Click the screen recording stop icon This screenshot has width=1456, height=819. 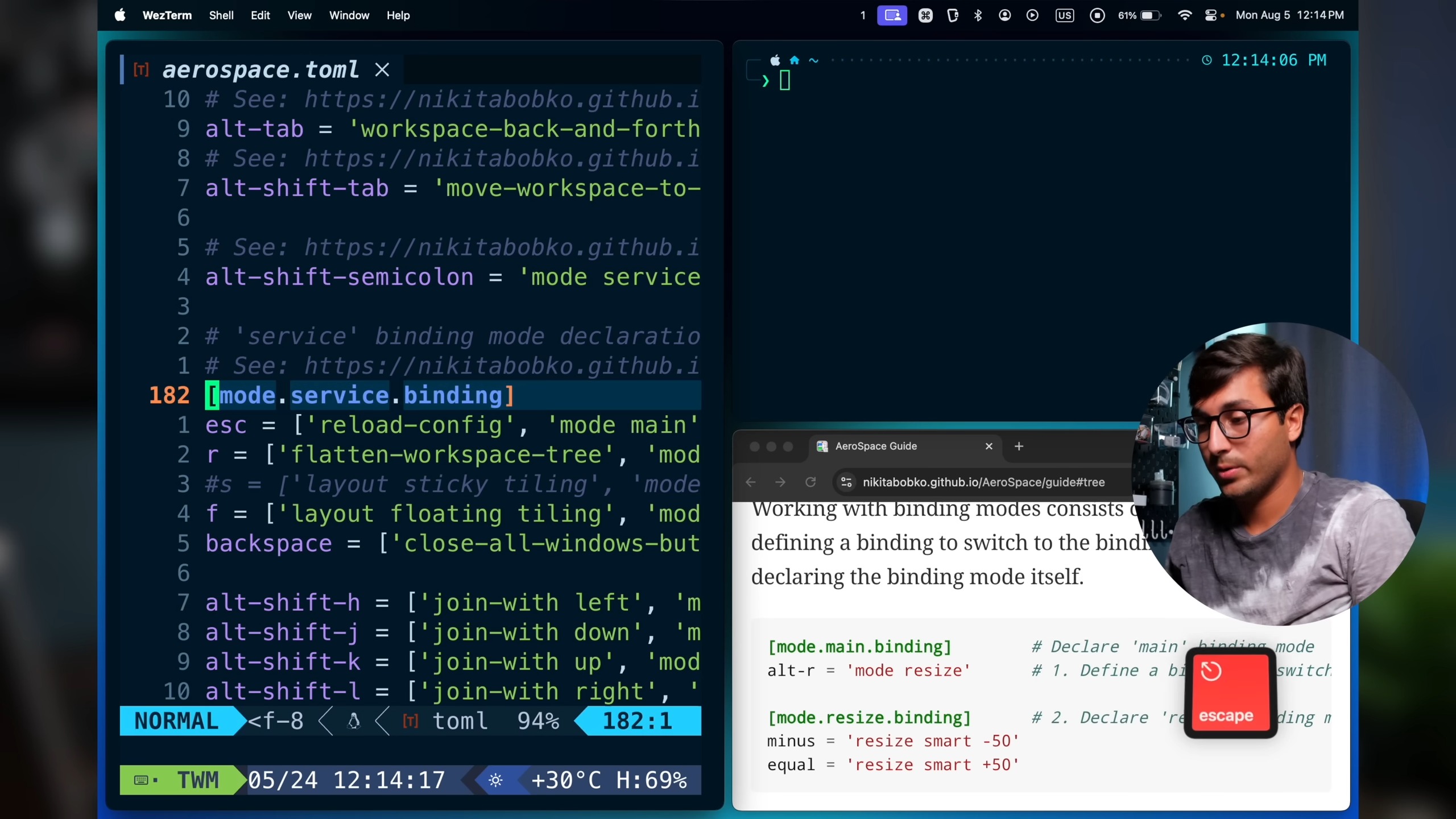click(x=1097, y=15)
